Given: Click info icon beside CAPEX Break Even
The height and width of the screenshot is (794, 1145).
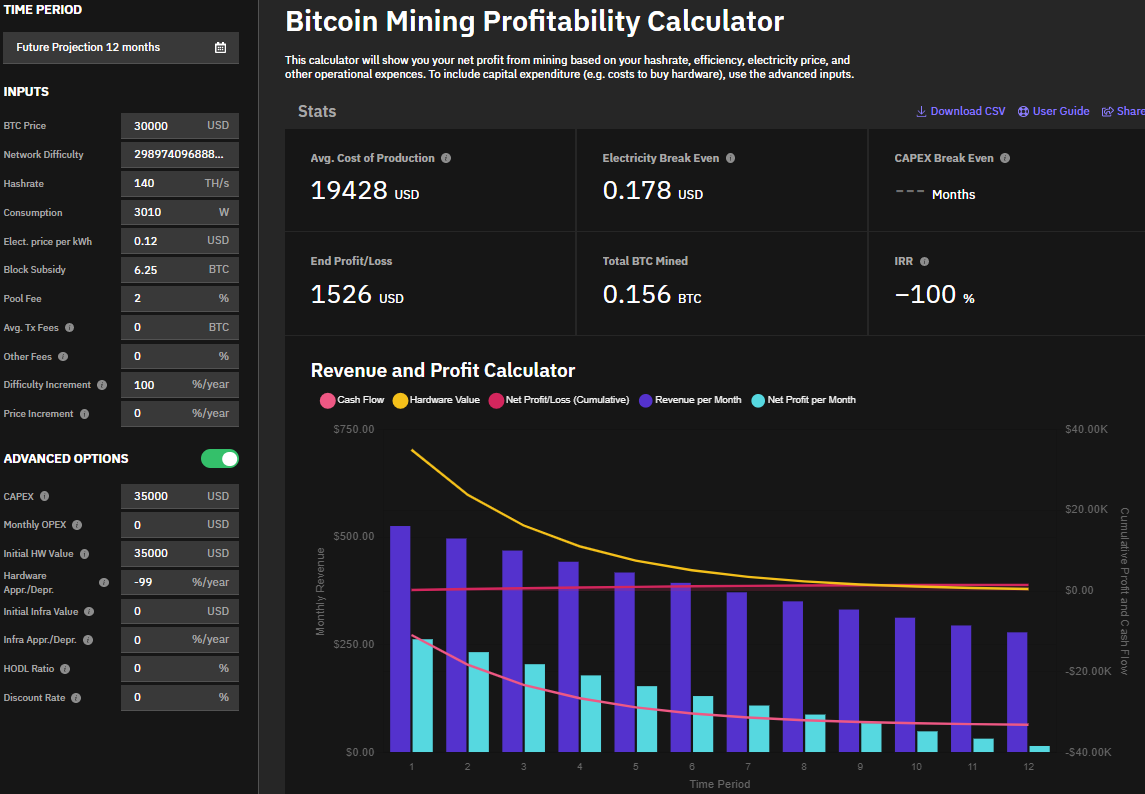Looking at the screenshot, I should point(1005,158).
